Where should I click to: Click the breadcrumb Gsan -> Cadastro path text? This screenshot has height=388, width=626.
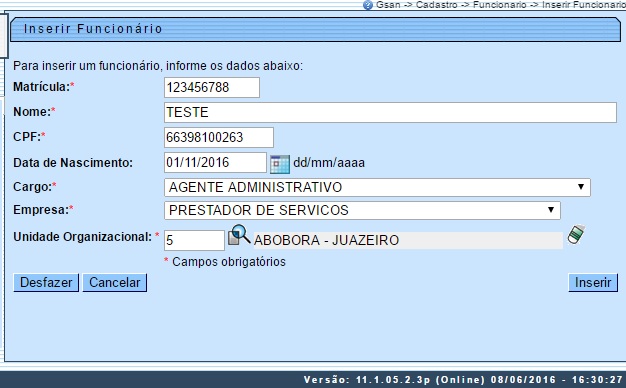(x=501, y=5)
